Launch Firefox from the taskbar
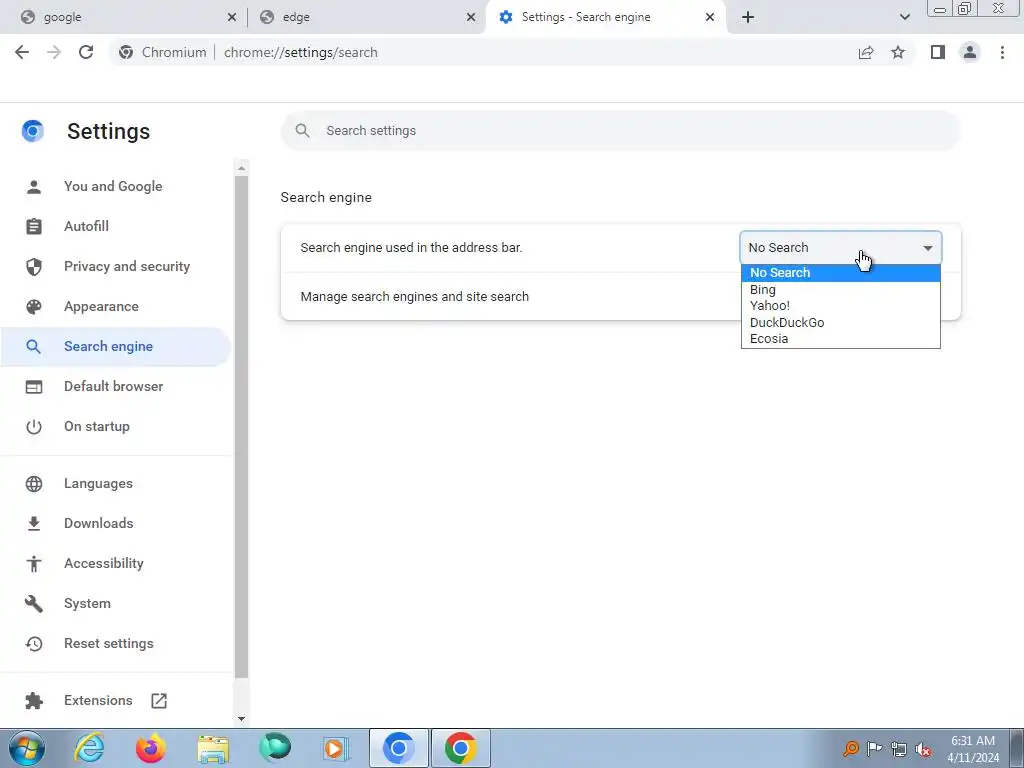1024x768 pixels. point(151,748)
